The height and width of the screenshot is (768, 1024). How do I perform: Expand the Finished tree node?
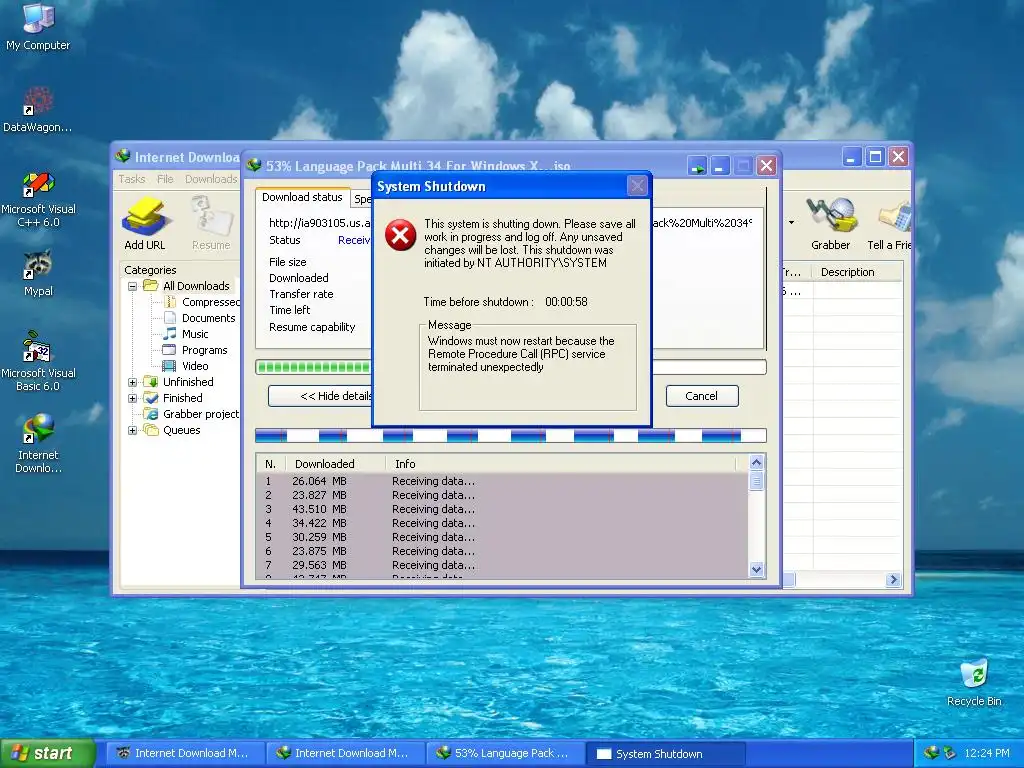(x=133, y=398)
